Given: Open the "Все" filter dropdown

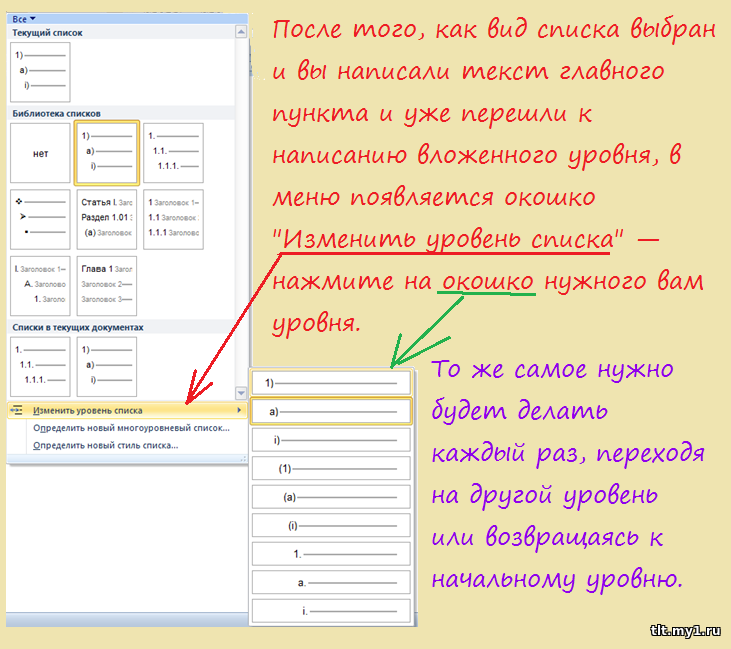Looking at the screenshot, I should pos(24,18).
